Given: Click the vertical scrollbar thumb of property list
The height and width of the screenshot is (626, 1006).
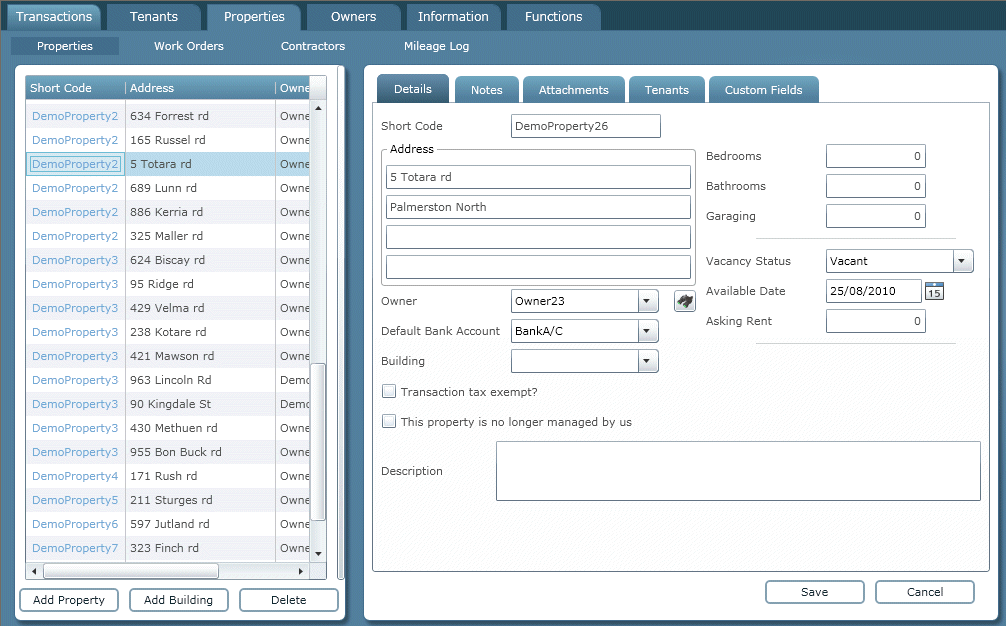Looking at the screenshot, I should (318, 441).
